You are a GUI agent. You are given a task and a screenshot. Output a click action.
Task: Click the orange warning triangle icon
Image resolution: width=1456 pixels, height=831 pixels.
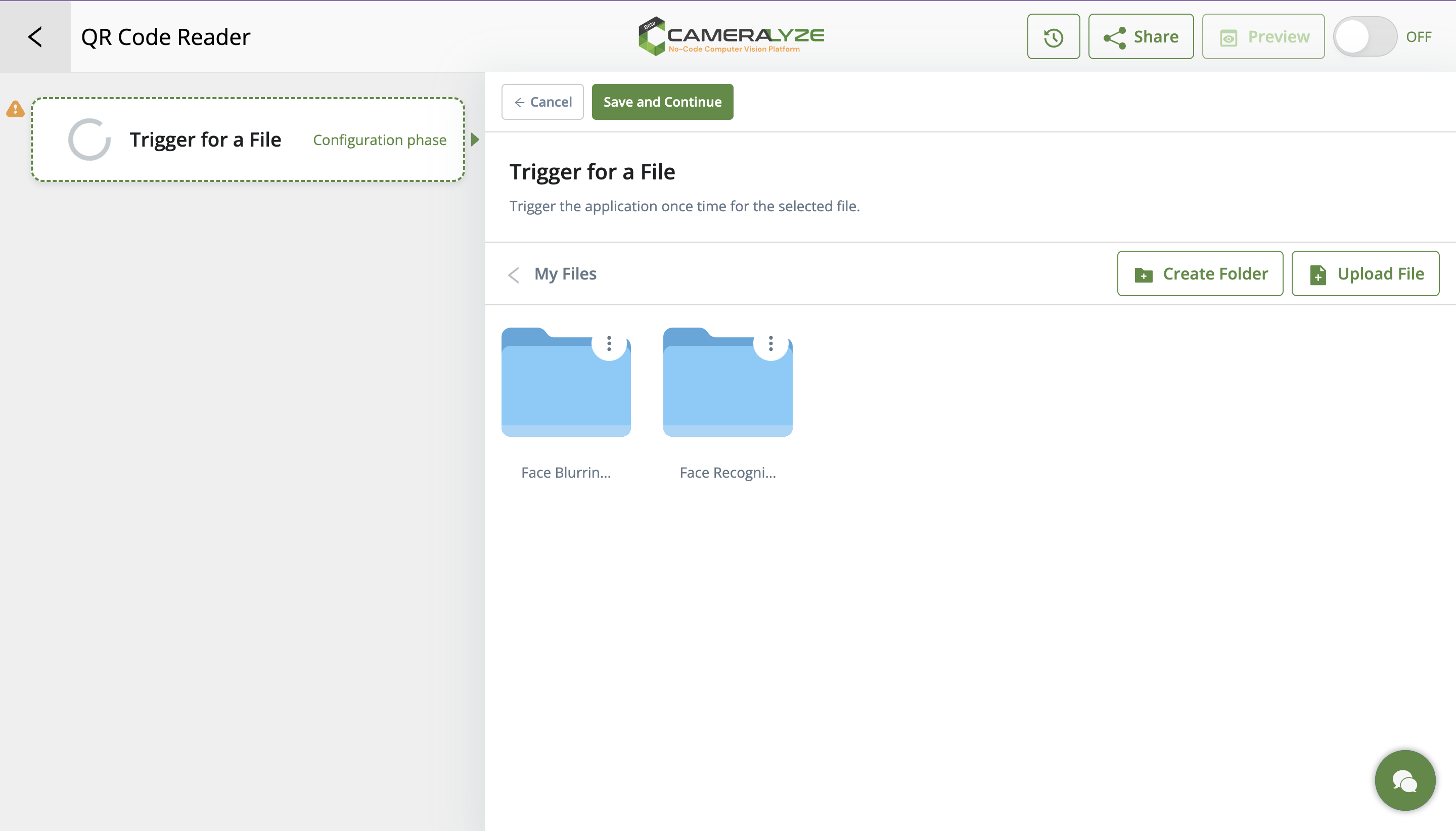(x=15, y=109)
